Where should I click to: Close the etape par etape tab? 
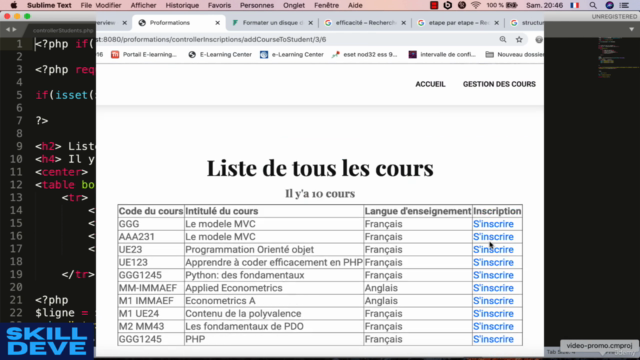pyautogui.click(x=497, y=23)
